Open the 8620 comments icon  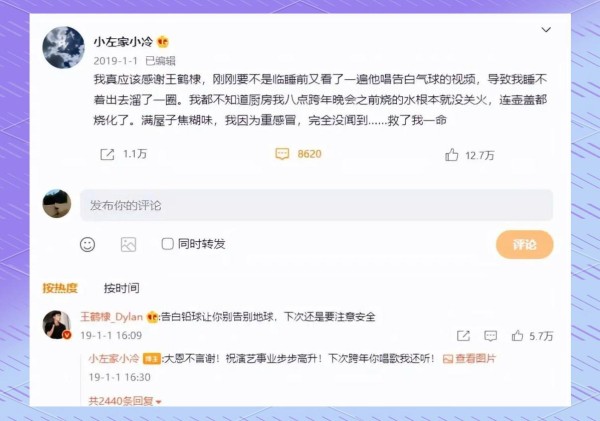[282, 154]
